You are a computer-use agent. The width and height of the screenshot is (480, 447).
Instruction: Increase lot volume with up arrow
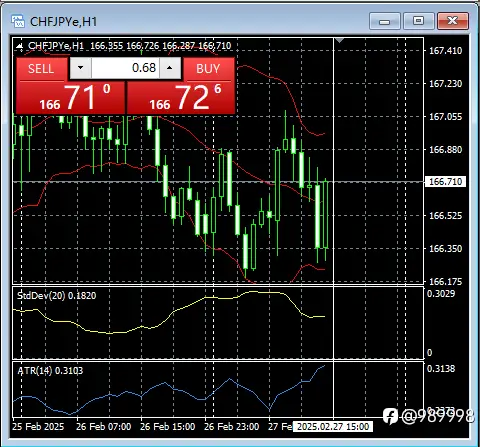(x=170, y=68)
